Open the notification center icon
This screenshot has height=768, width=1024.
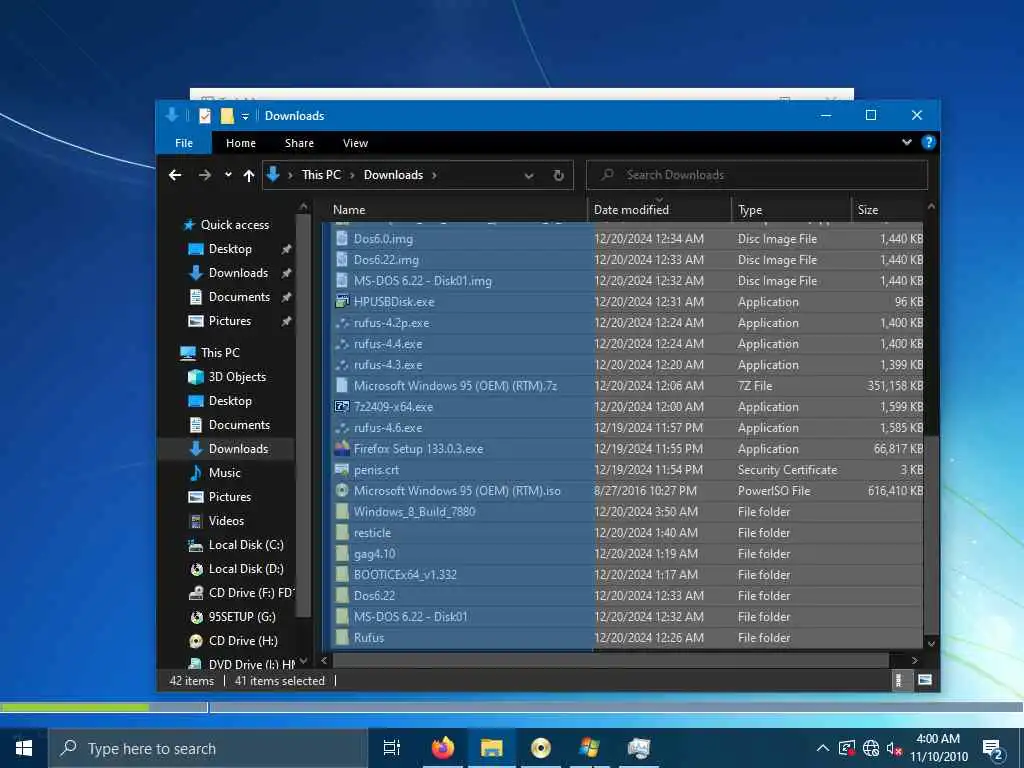[993, 750]
